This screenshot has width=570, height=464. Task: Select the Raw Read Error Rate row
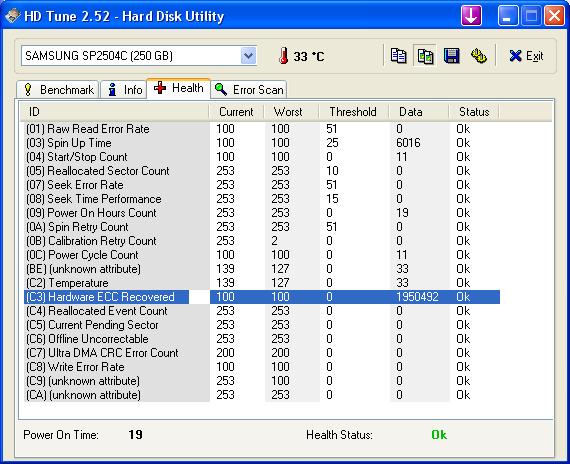point(262,129)
